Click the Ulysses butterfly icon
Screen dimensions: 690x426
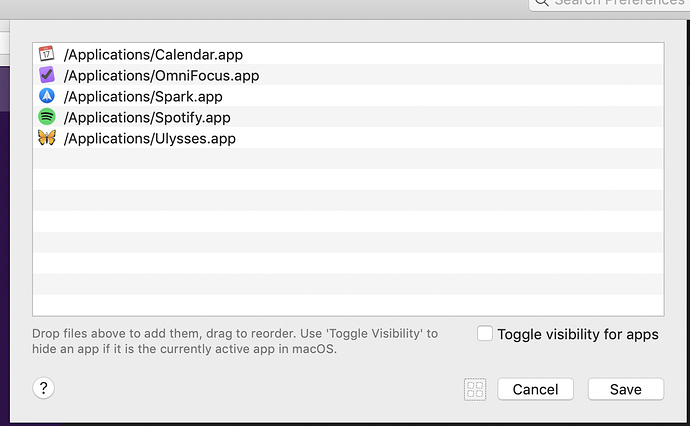point(47,138)
